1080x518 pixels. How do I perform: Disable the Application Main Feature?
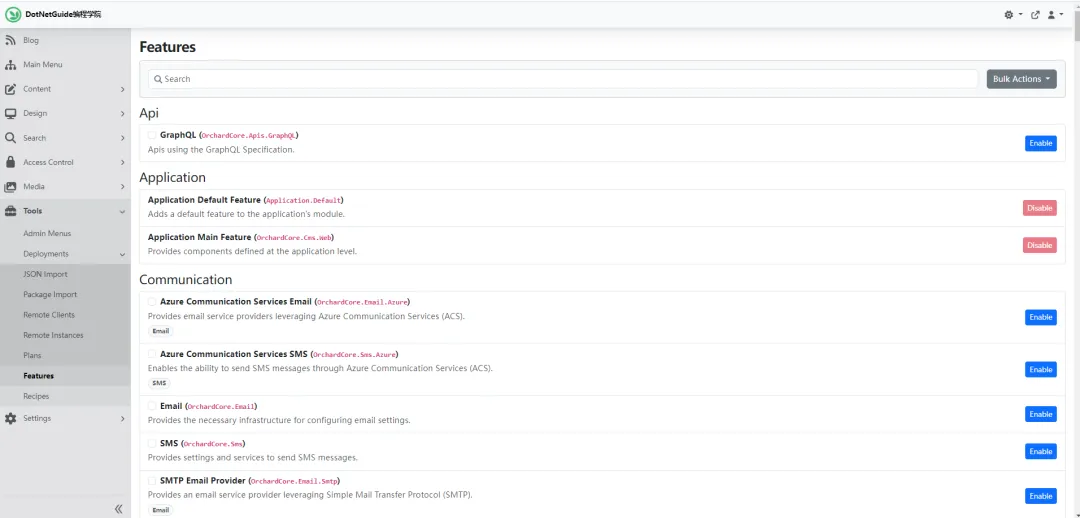tap(1039, 245)
